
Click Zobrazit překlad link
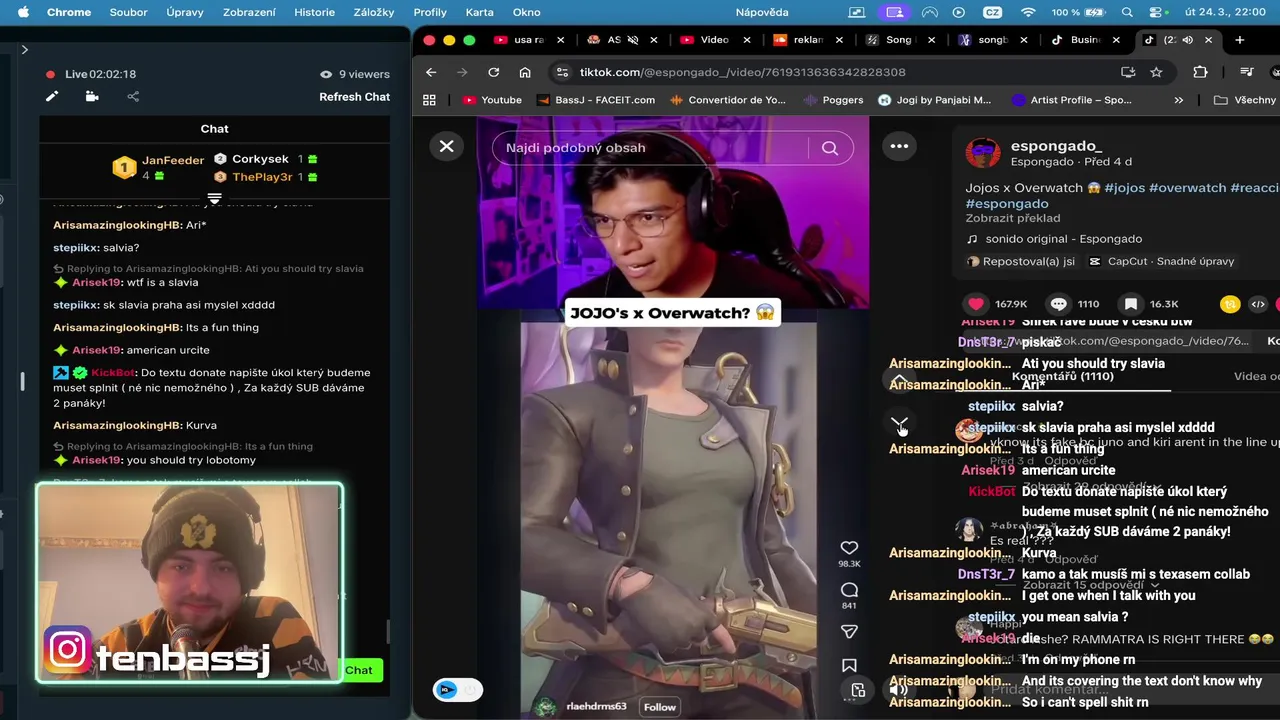tap(1012, 218)
